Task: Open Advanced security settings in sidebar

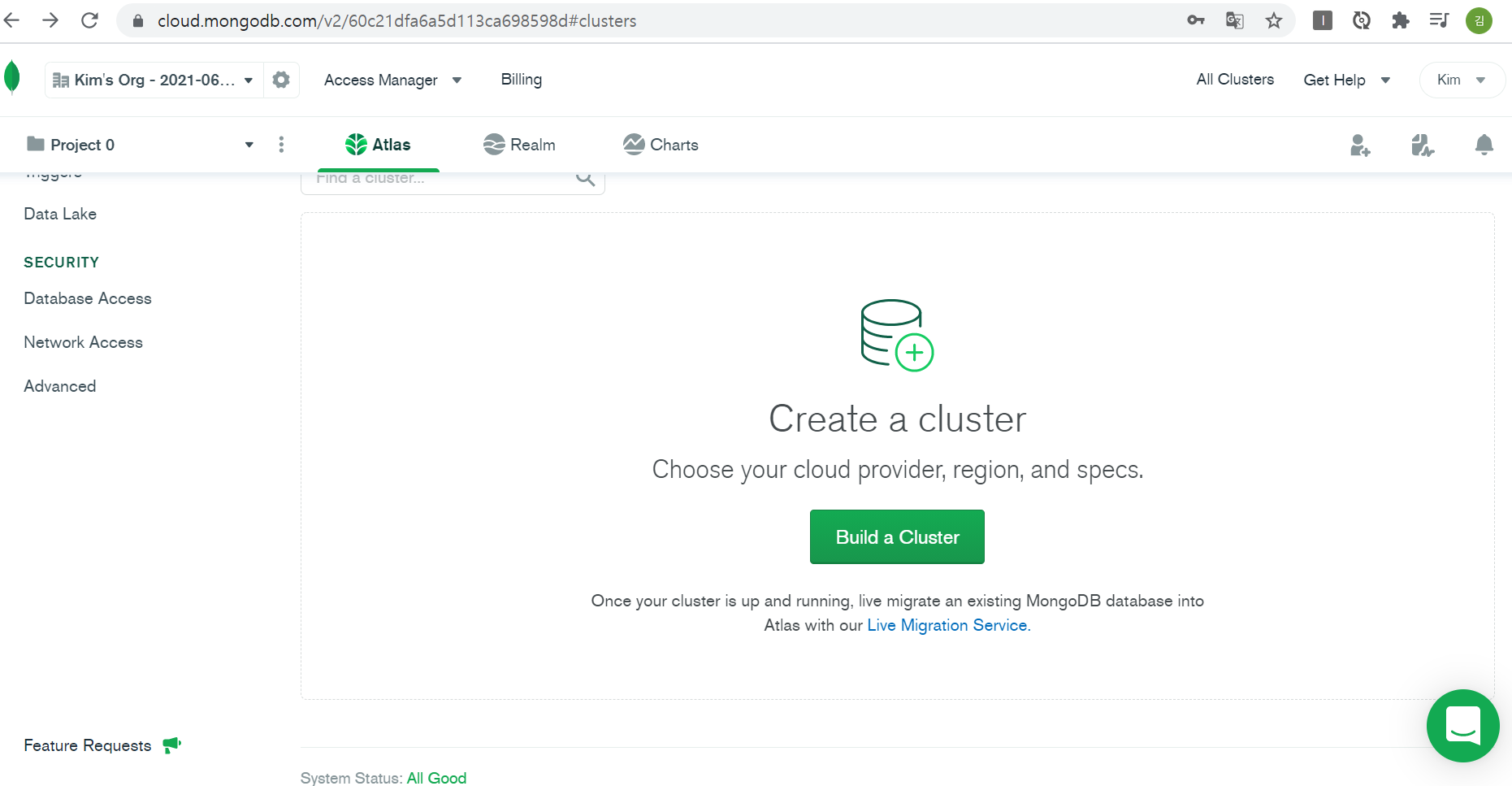Action: click(x=60, y=386)
